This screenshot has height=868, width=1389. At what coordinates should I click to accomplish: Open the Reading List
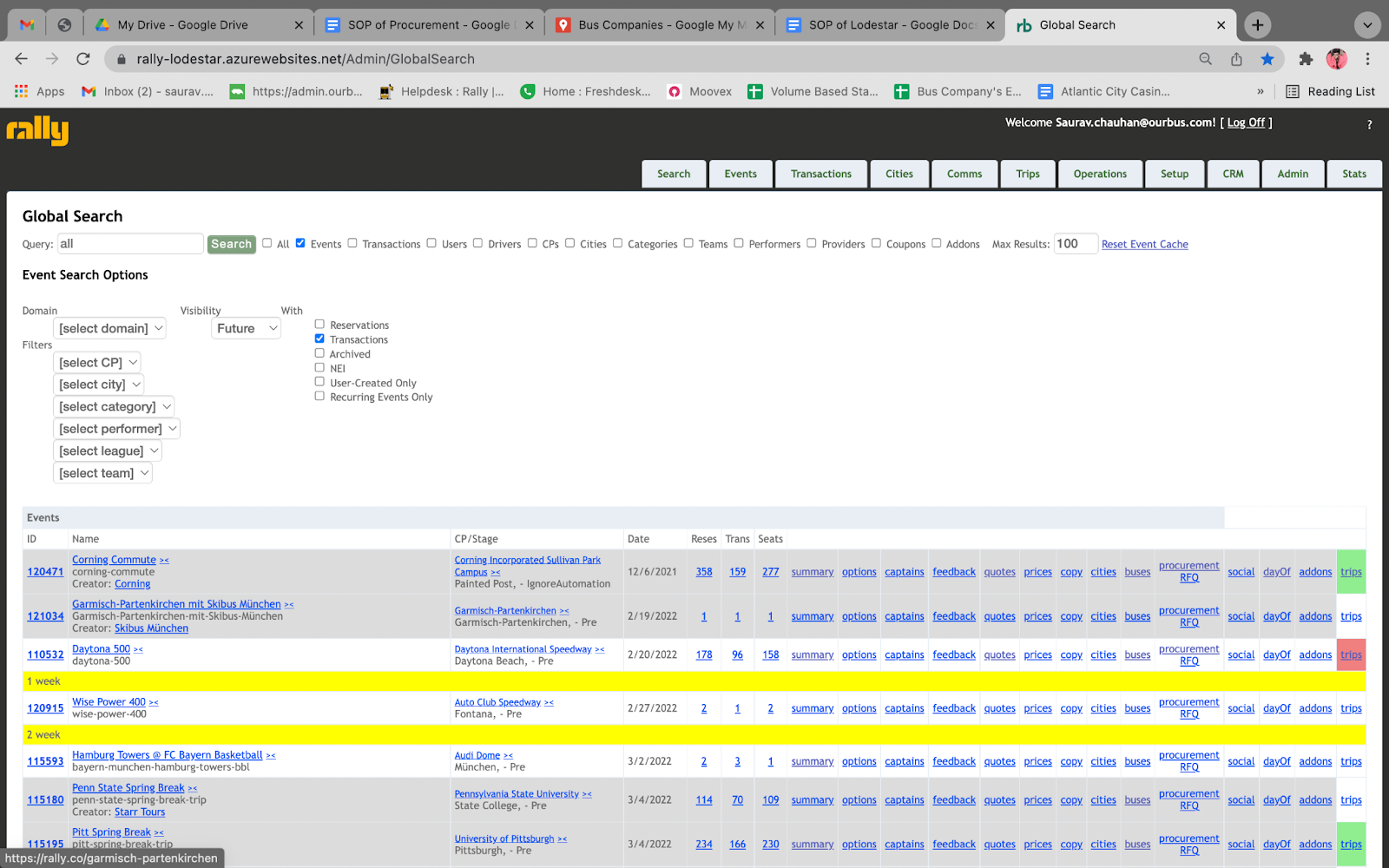pos(1330,91)
